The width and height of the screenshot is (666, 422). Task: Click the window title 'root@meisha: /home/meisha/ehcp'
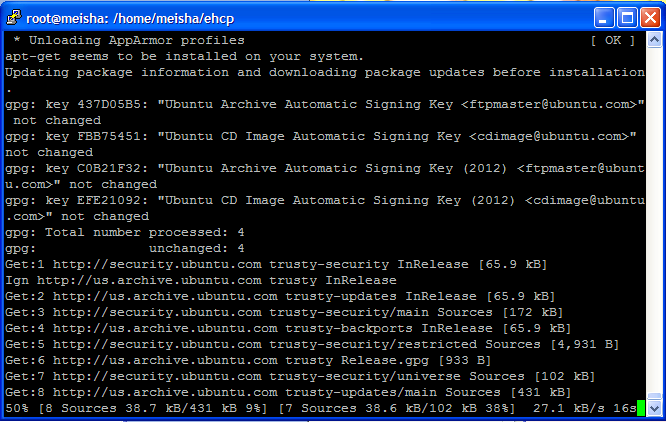point(130,19)
